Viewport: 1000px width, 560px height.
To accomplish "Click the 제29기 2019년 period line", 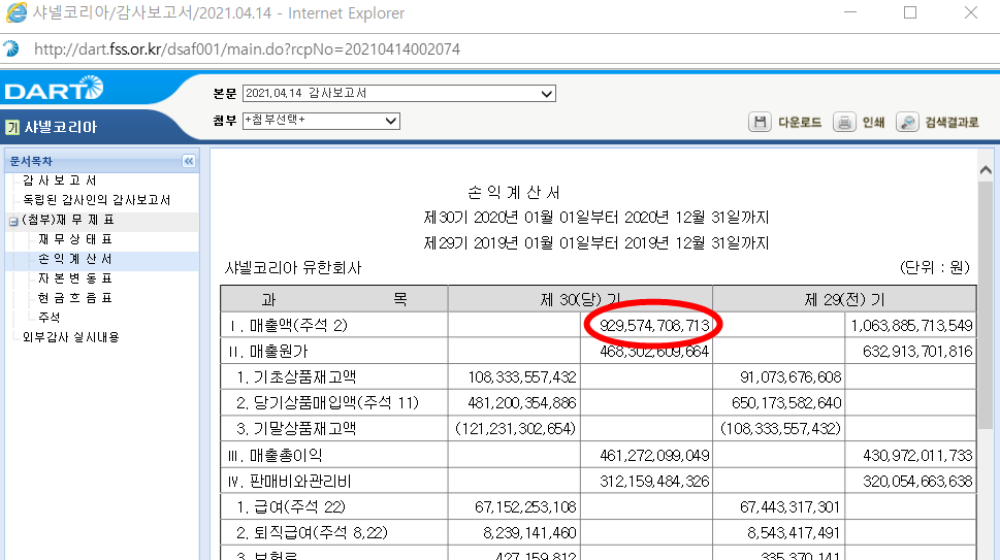I will point(596,243).
